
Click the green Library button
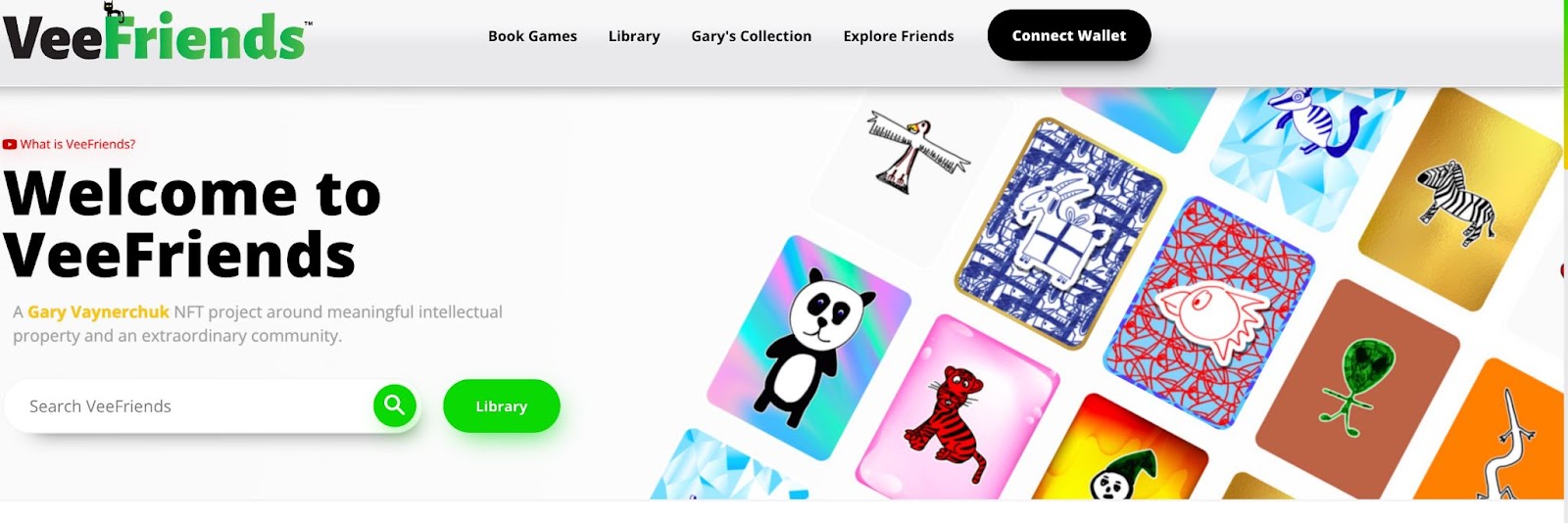[502, 405]
